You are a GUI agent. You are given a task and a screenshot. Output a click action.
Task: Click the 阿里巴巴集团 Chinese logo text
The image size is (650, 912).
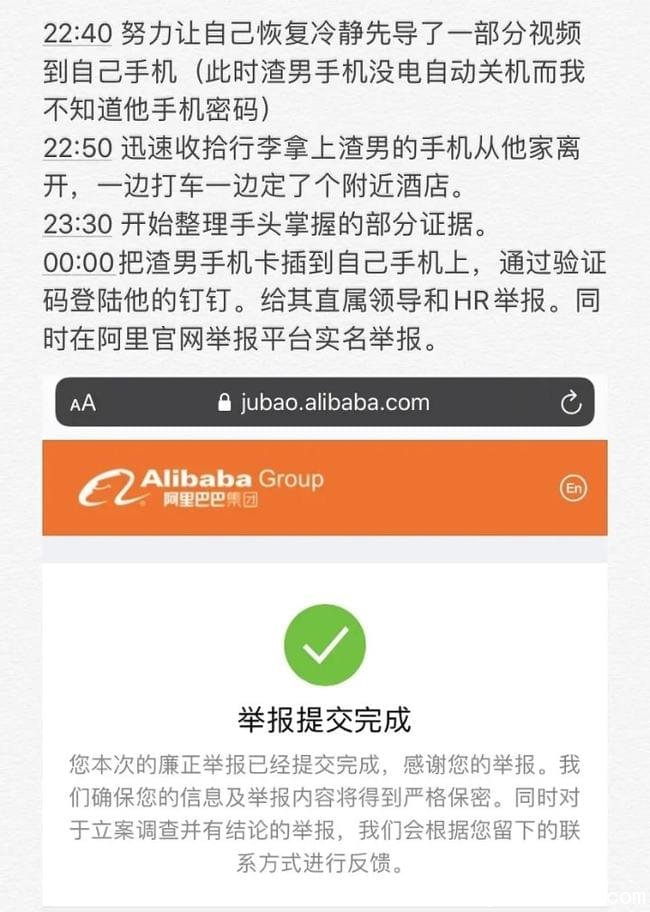tap(210, 500)
